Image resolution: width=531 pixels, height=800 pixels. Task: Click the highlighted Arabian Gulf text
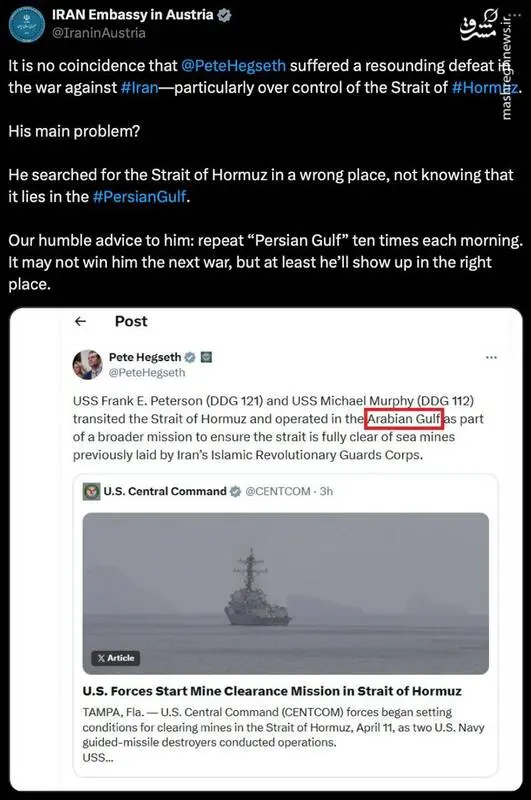(x=404, y=419)
